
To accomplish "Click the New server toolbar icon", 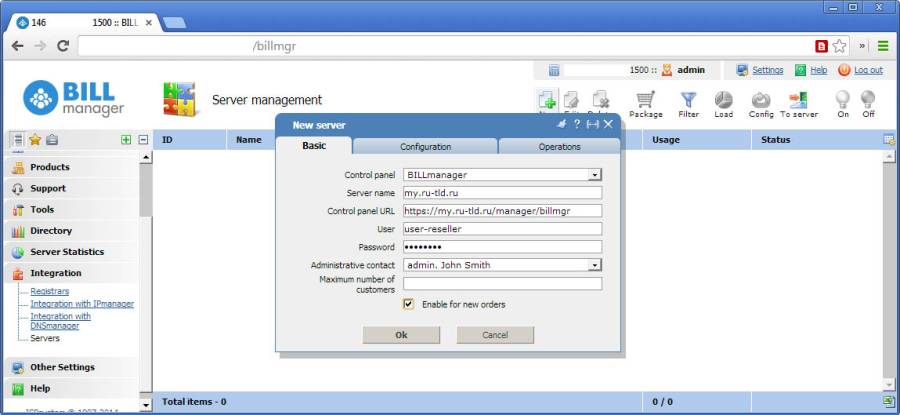I will [548, 101].
